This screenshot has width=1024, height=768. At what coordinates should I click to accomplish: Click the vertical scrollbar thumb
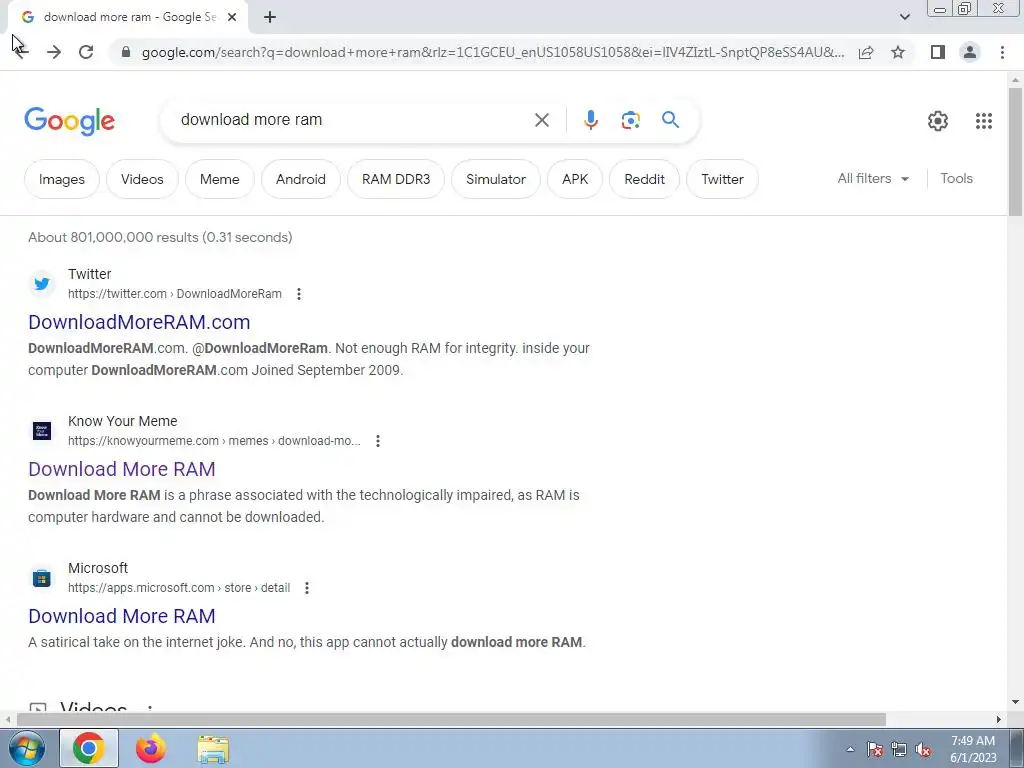click(x=1015, y=150)
